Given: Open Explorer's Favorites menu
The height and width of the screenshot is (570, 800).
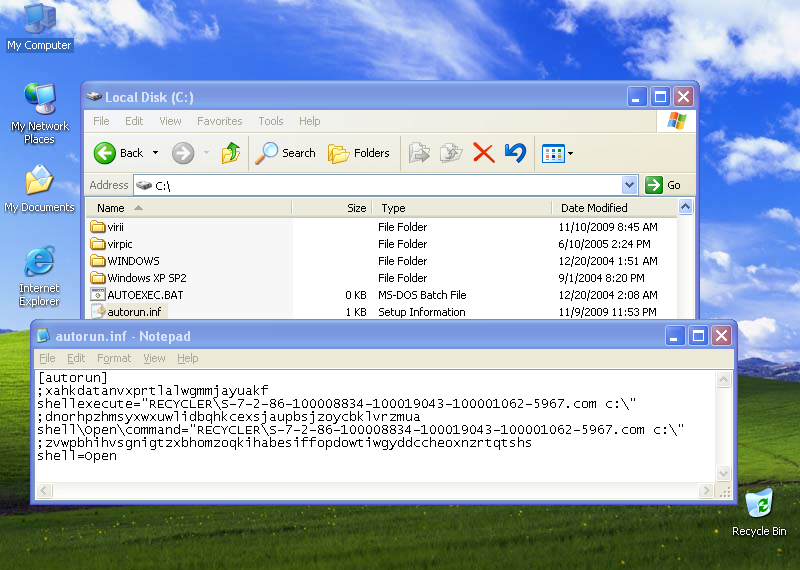Looking at the screenshot, I should click(x=220, y=121).
